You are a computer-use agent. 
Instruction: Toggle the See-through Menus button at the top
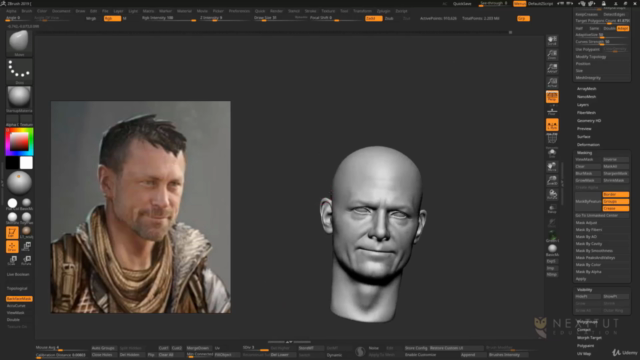tap(520, 4)
